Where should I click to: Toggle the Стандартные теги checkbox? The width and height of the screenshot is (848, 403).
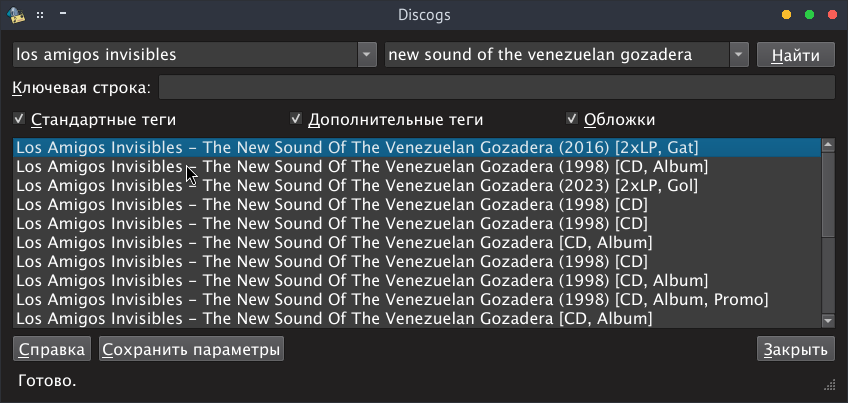19,118
